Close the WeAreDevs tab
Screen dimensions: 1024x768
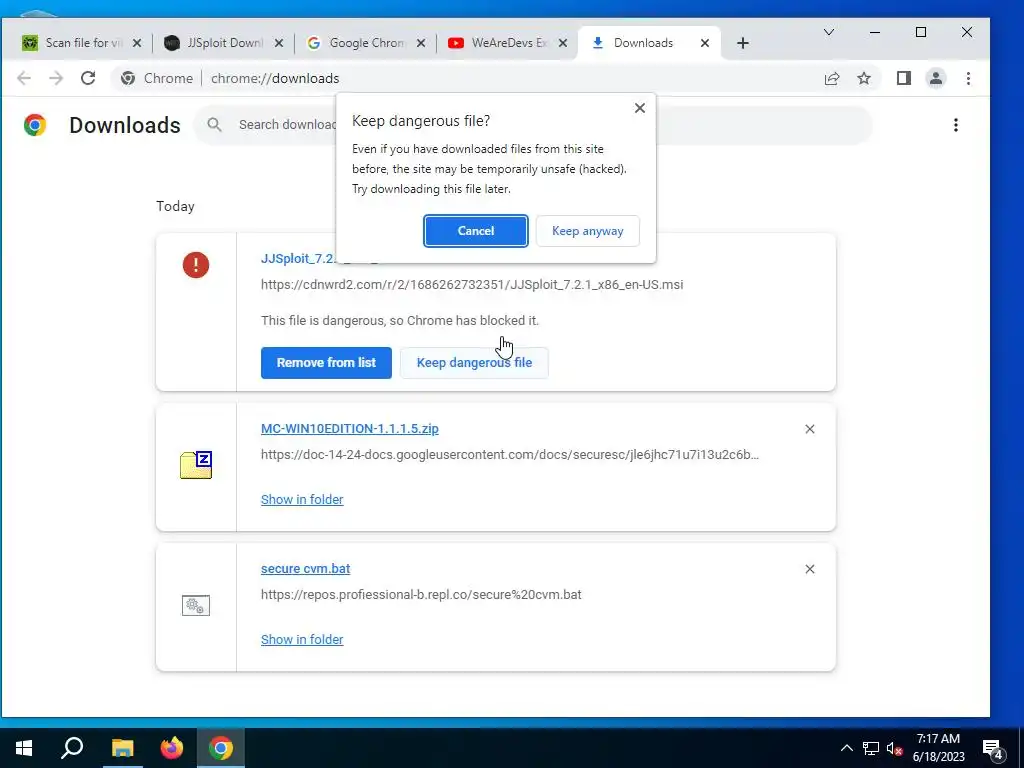click(x=563, y=43)
